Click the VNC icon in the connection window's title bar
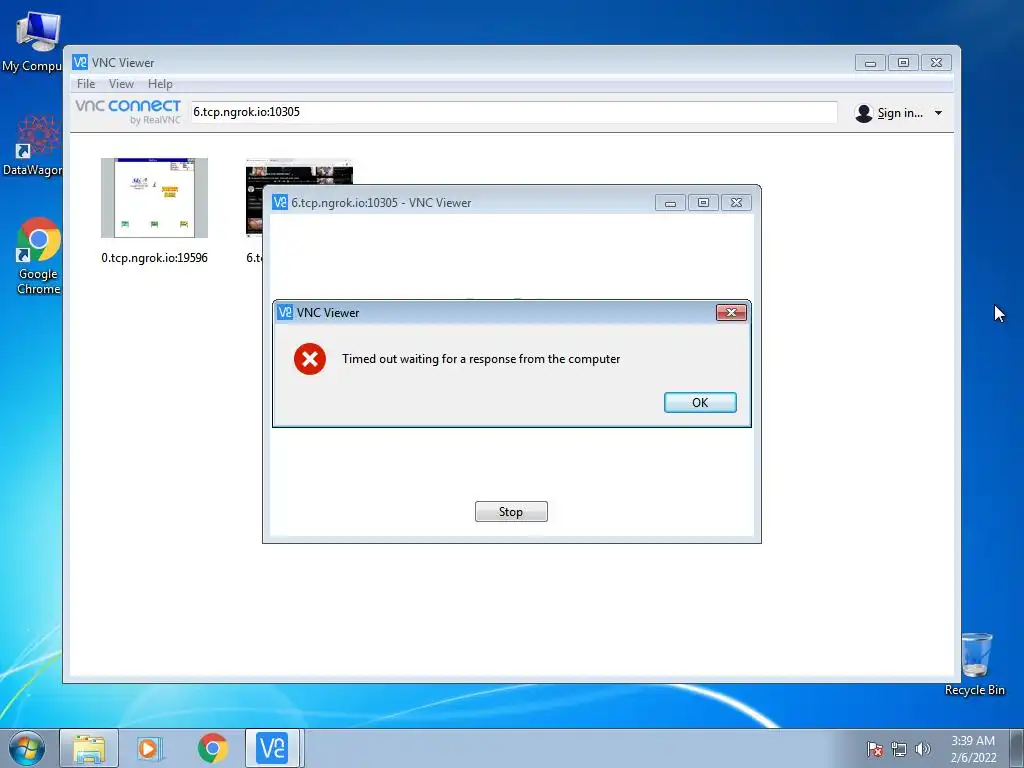The image size is (1024, 768). tap(280, 202)
